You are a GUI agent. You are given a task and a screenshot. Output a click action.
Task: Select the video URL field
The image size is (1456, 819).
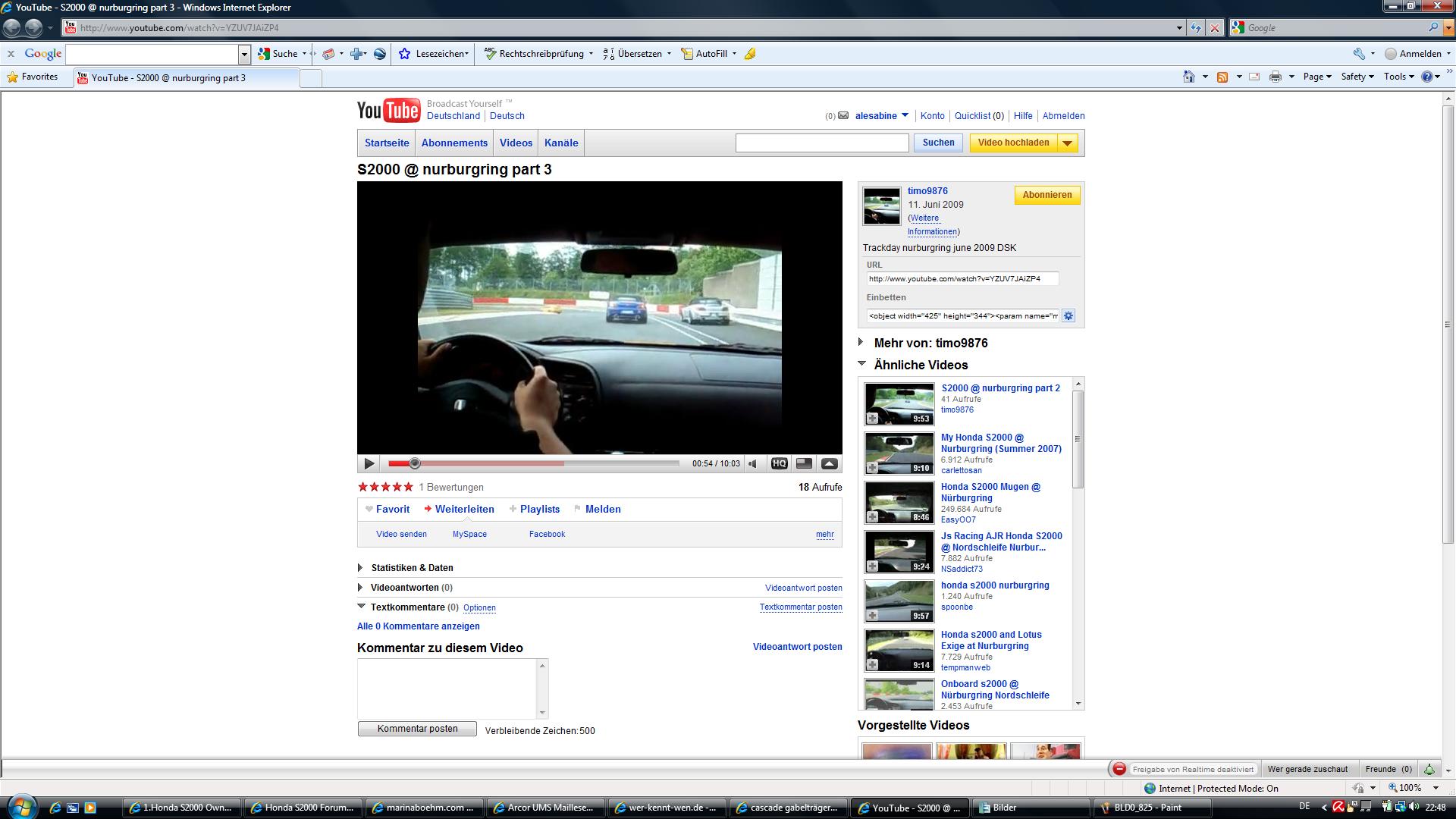962,279
